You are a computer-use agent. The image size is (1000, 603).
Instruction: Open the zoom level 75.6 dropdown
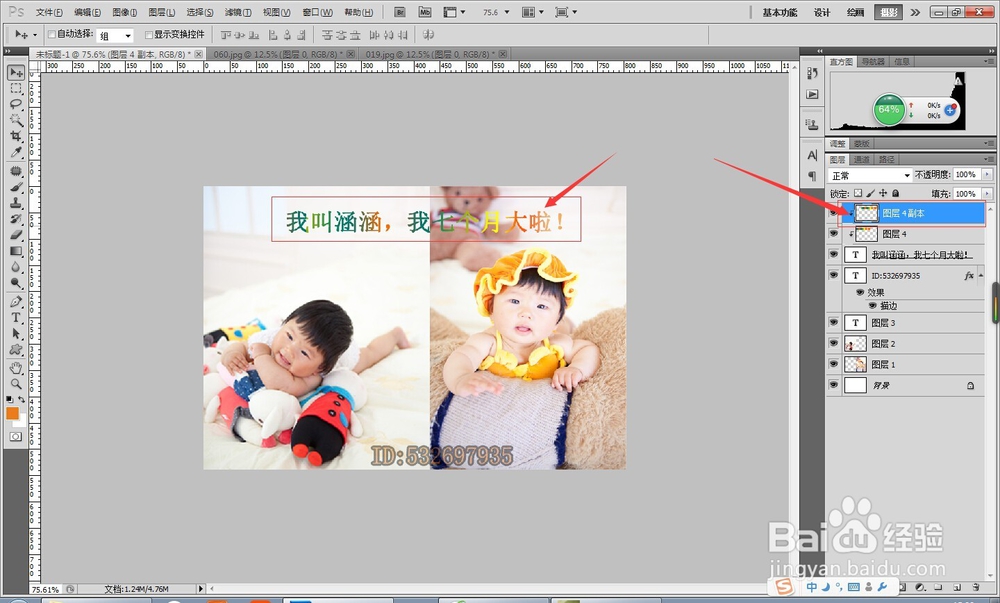(x=507, y=12)
